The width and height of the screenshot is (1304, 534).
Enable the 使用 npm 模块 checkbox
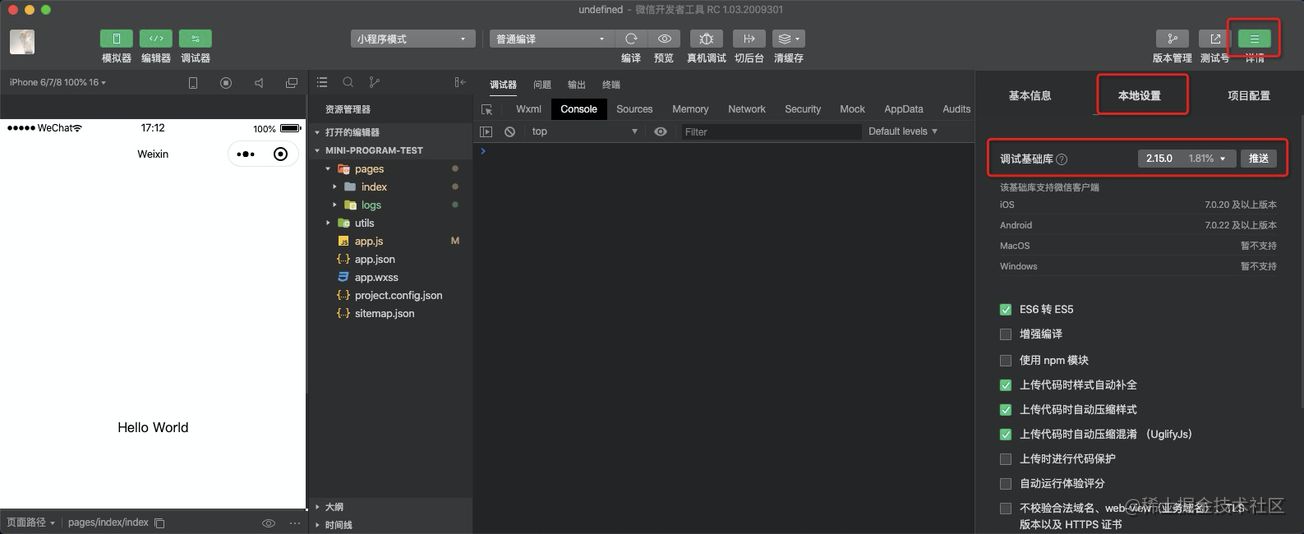[1006, 360]
